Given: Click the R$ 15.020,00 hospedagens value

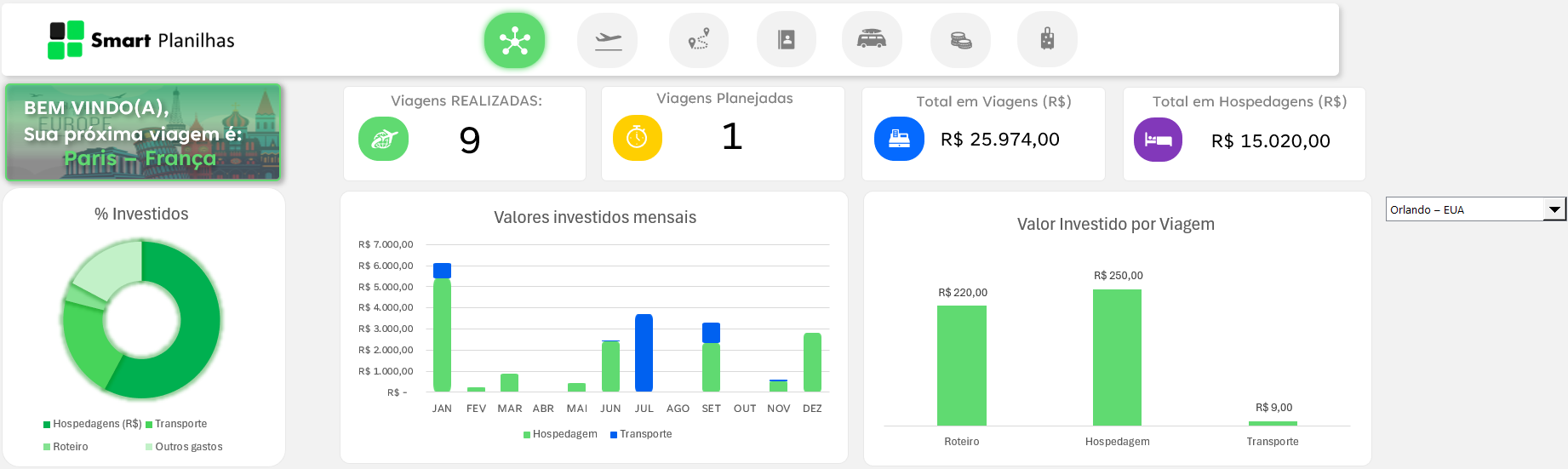Looking at the screenshot, I should point(1271,141).
